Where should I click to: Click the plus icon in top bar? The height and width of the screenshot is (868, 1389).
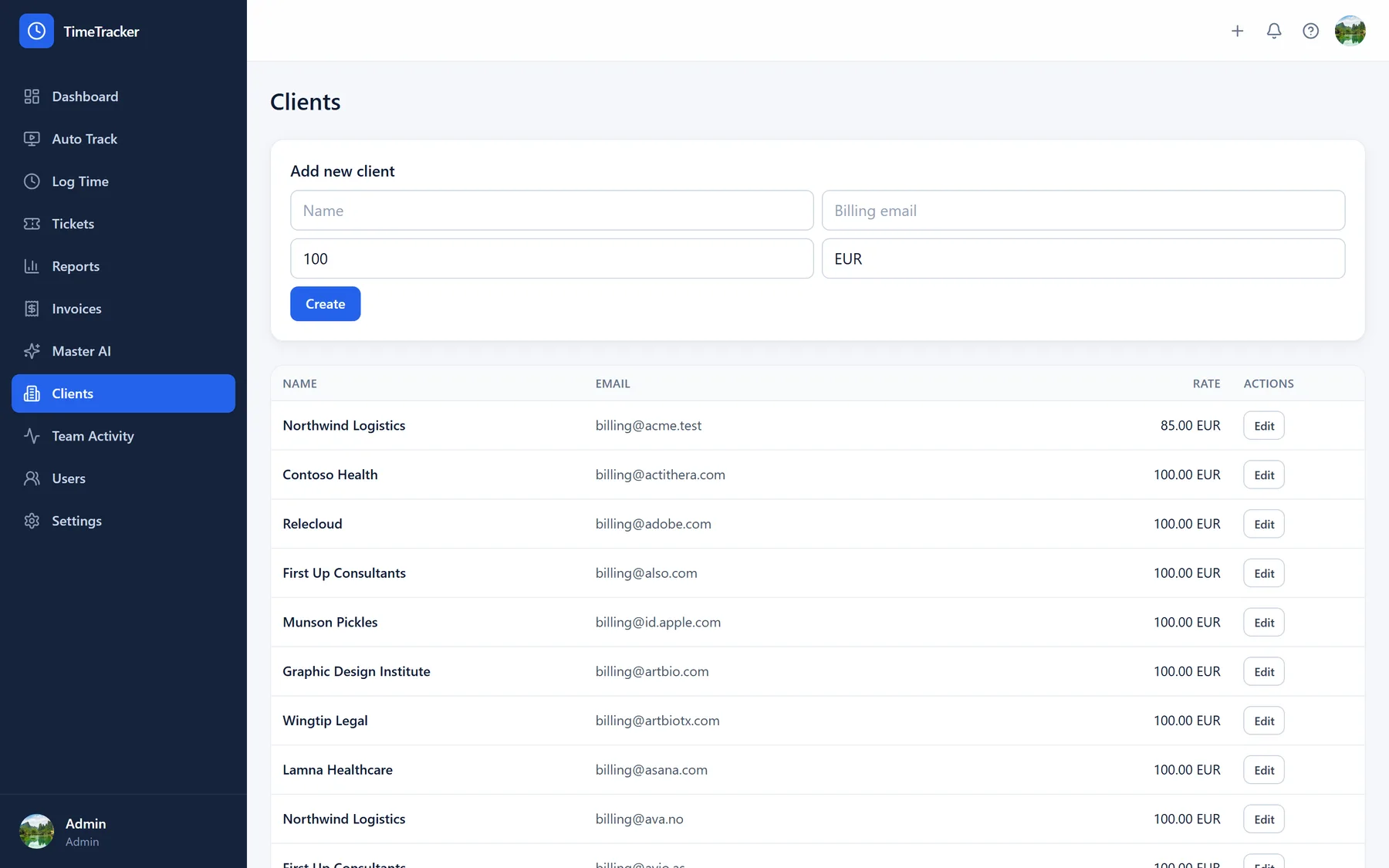tap(1237, 31)
